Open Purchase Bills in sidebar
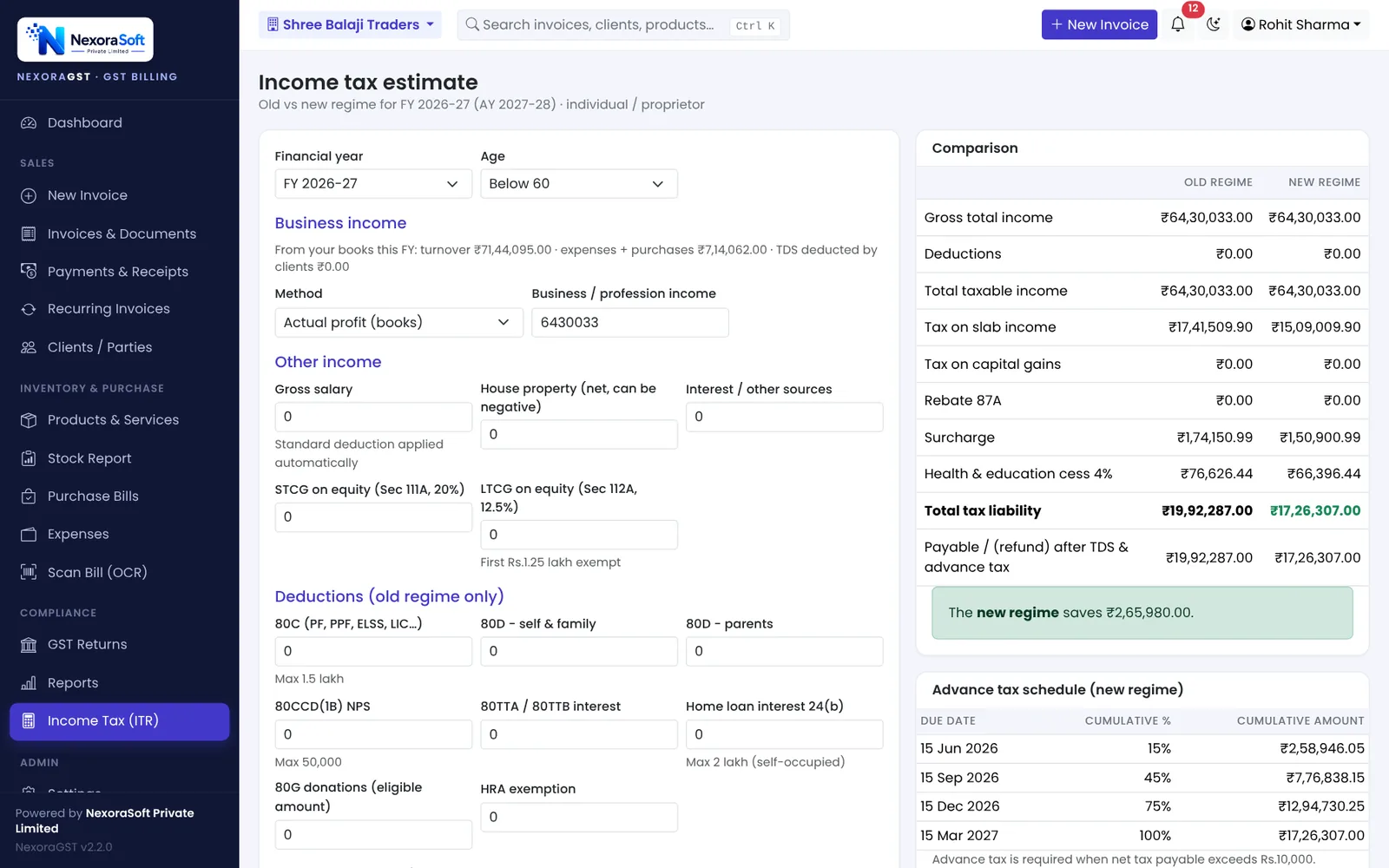Image resolution: width=1389 pixels, height=868 pixels. click(120, 496)
